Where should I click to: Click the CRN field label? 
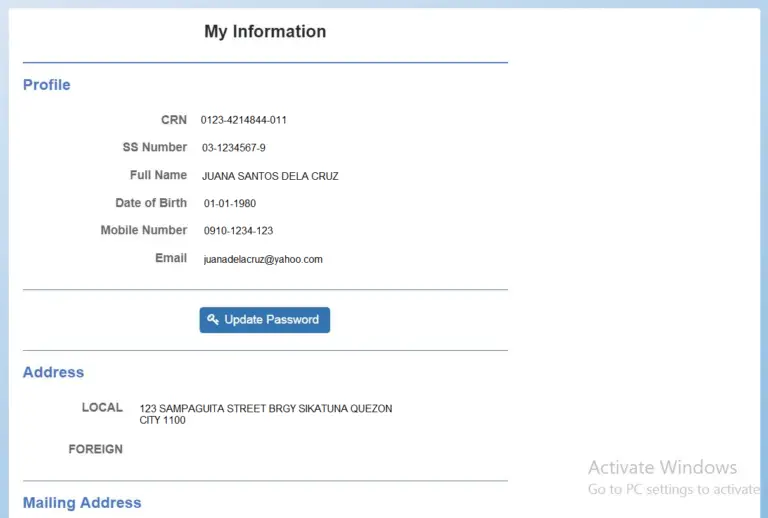174,120
